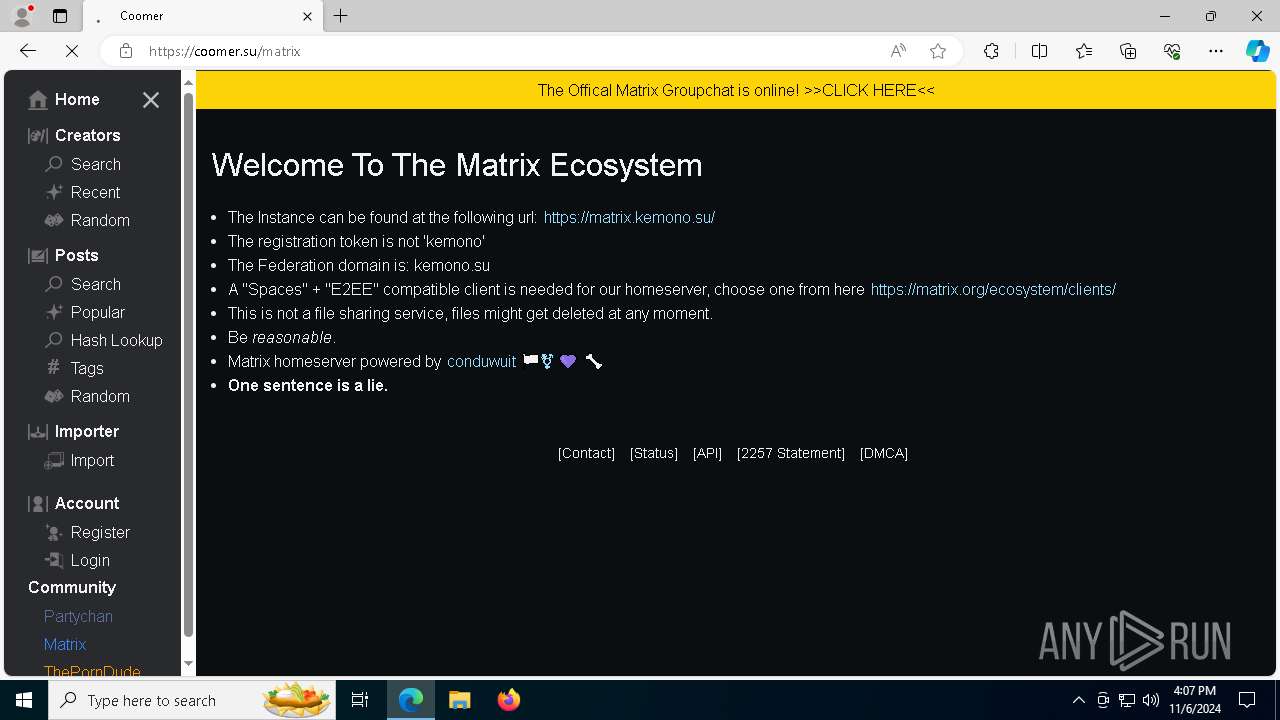The image size is (1280, 720).
Task: Open the Favorites list icon
Action: pos(1084,51)
